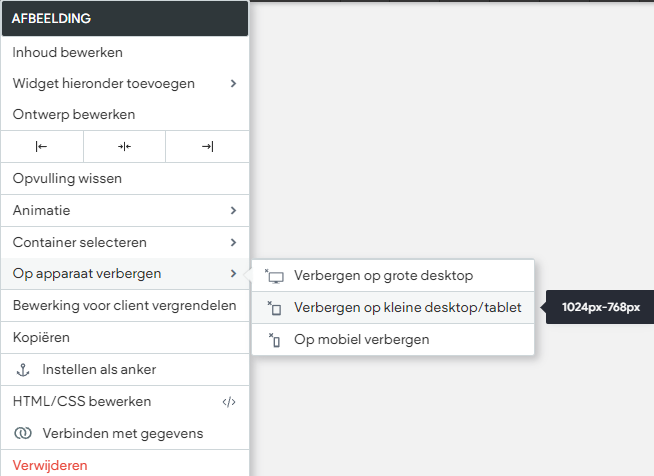Expand Container selecteren submenu chevron
The image size is (654, 476).
point(234,242)
